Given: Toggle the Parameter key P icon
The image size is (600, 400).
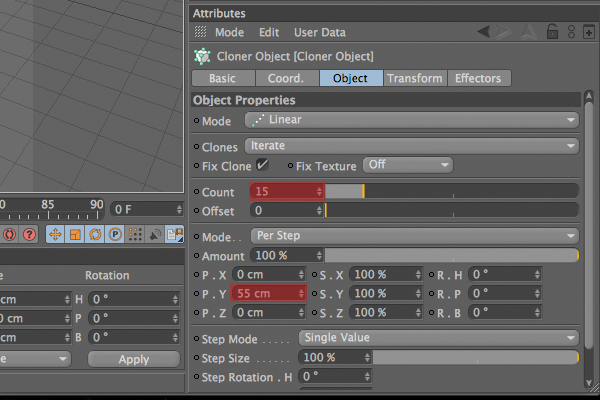Looking at the screenshot, I should coord(115,234).
